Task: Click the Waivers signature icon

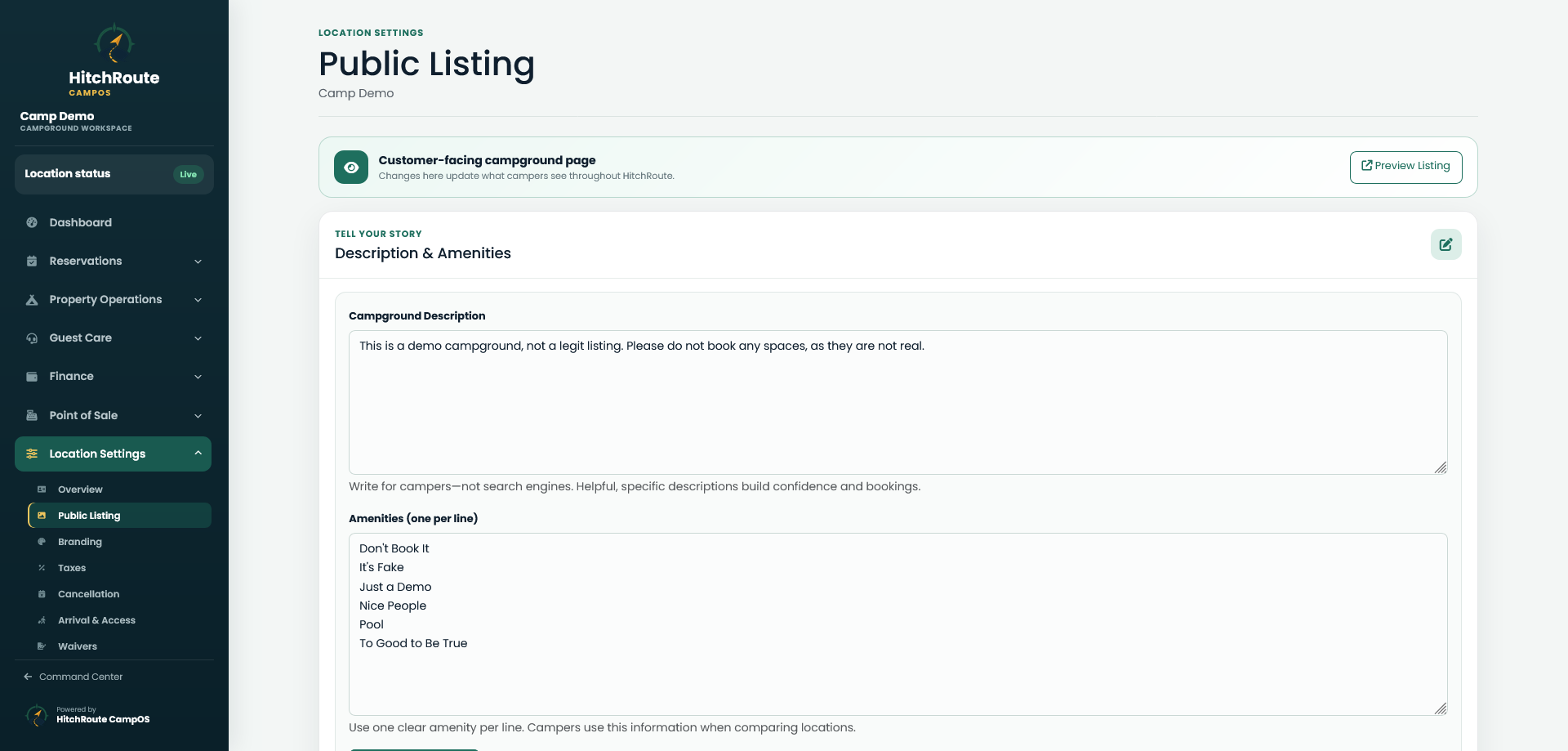Action: (42, 646)
